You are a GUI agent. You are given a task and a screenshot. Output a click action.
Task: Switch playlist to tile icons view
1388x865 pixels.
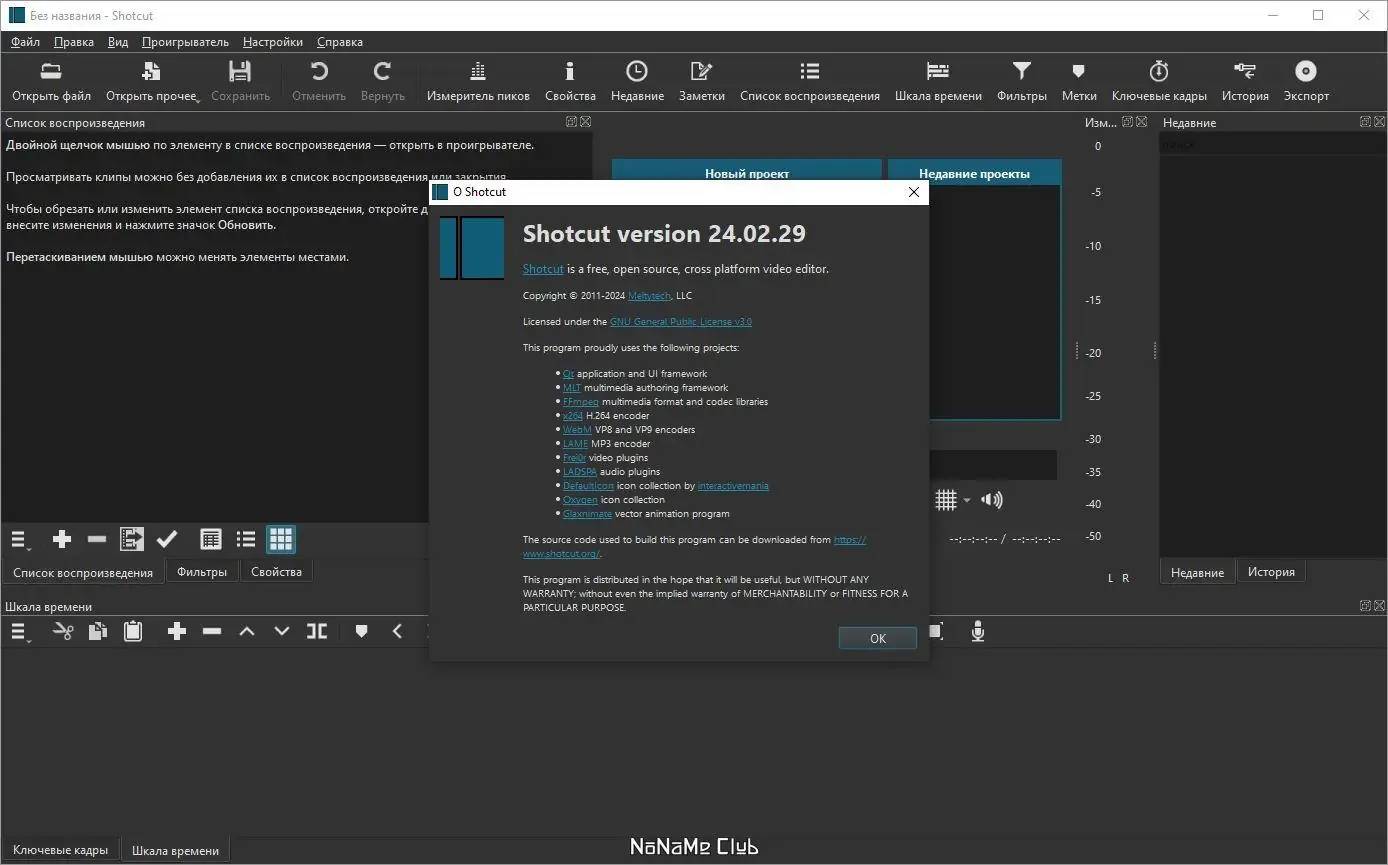coord(281,540)
